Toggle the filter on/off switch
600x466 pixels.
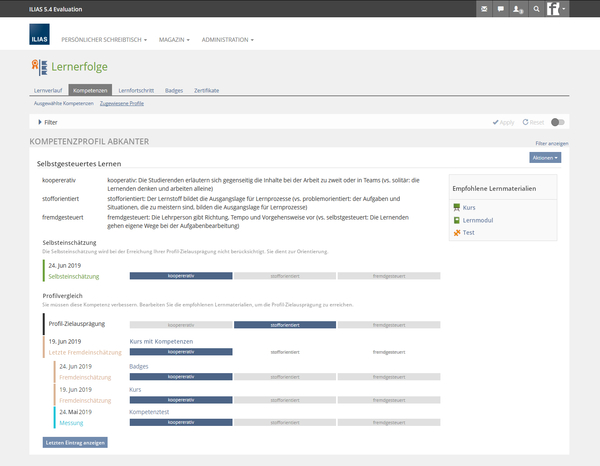coord(558,122)
